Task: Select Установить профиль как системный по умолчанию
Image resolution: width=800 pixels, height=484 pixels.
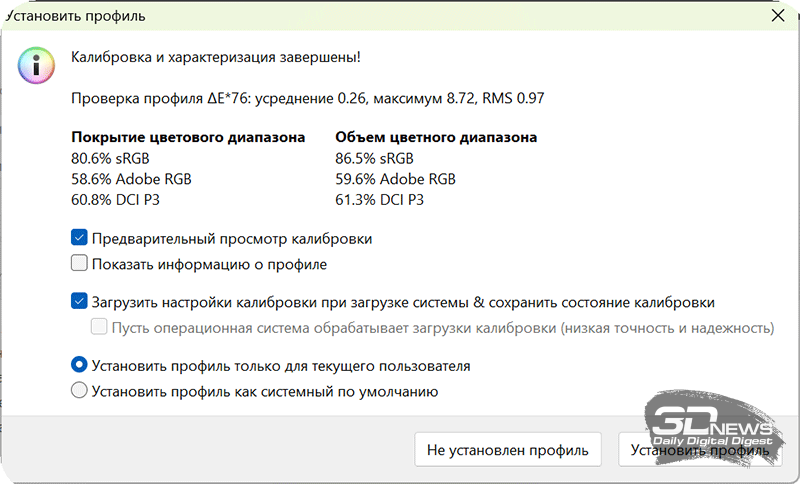Action: point(80,392)
